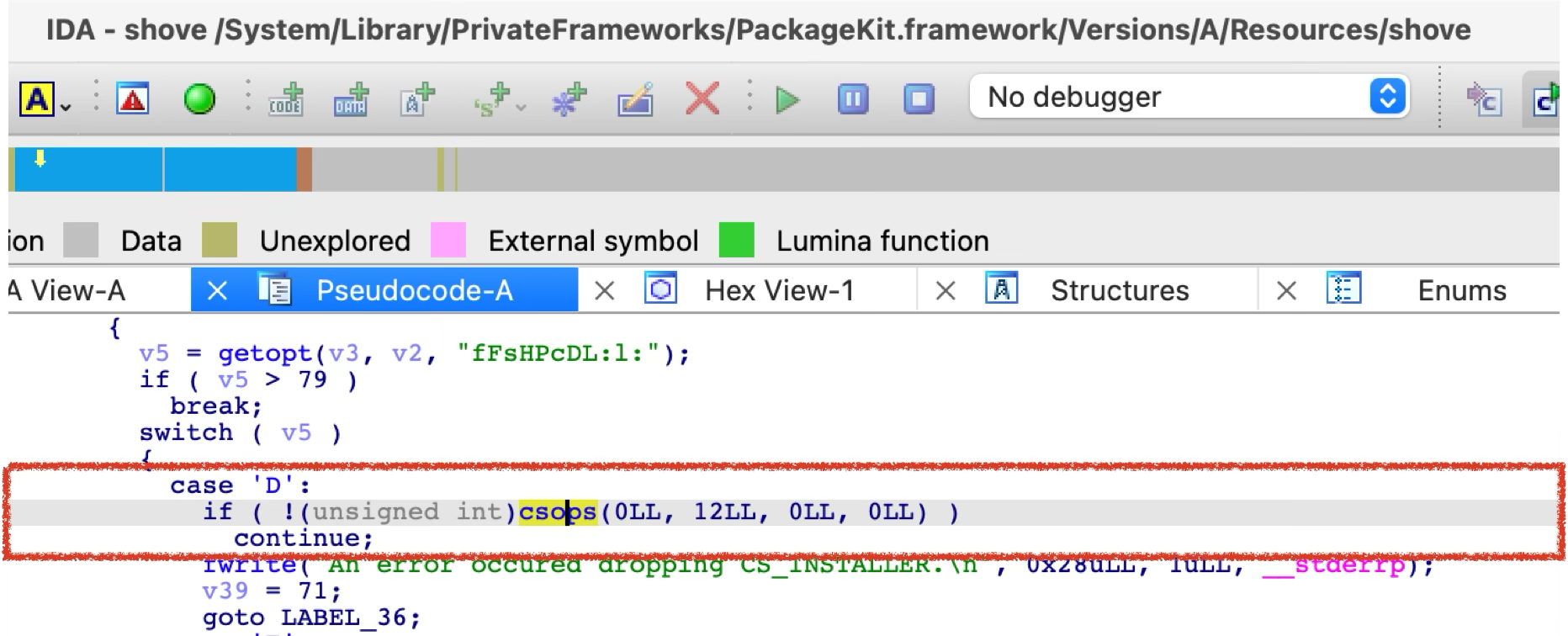This screenshot has height=636, width=1568.
Task: Click the add CODE icon
Action: click(x=285, y=99)
